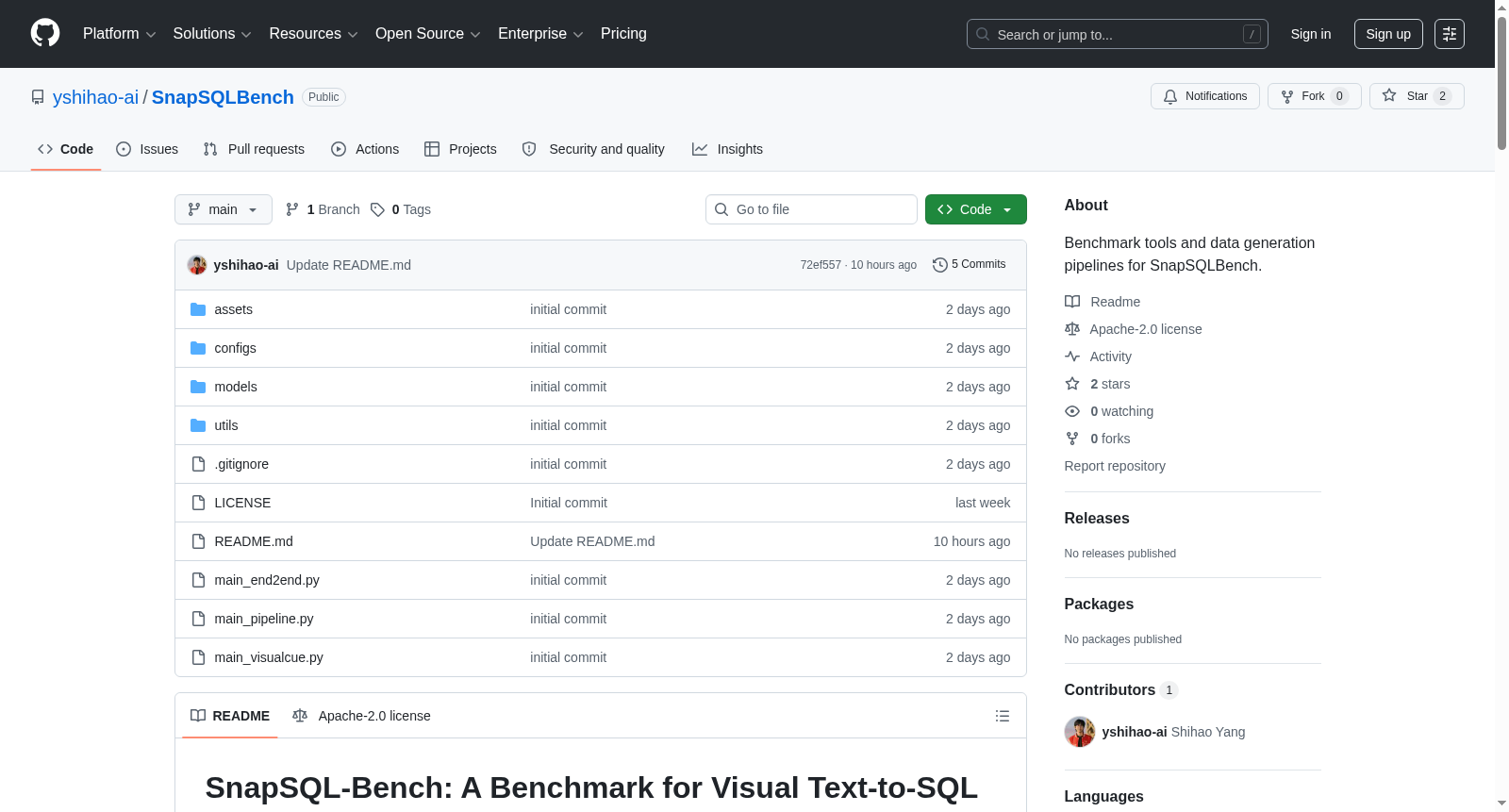Click the main_pipeline.py file icon
The image size is (1509, 812).
pyautogui.click(x=198, y=619)
